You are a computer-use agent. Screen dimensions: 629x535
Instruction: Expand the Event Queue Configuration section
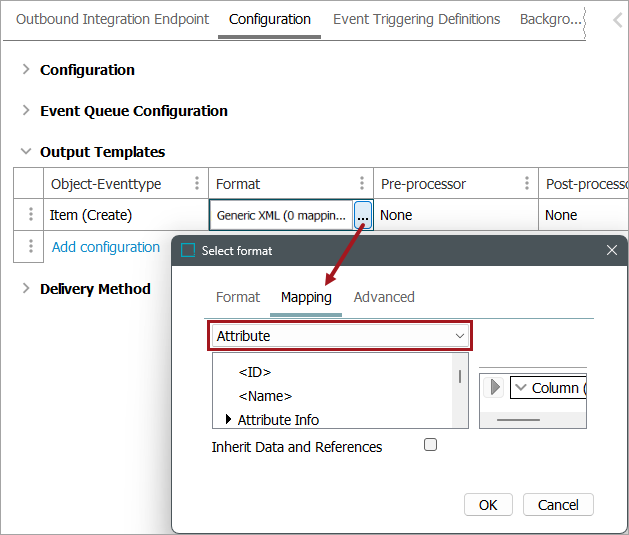26,111
